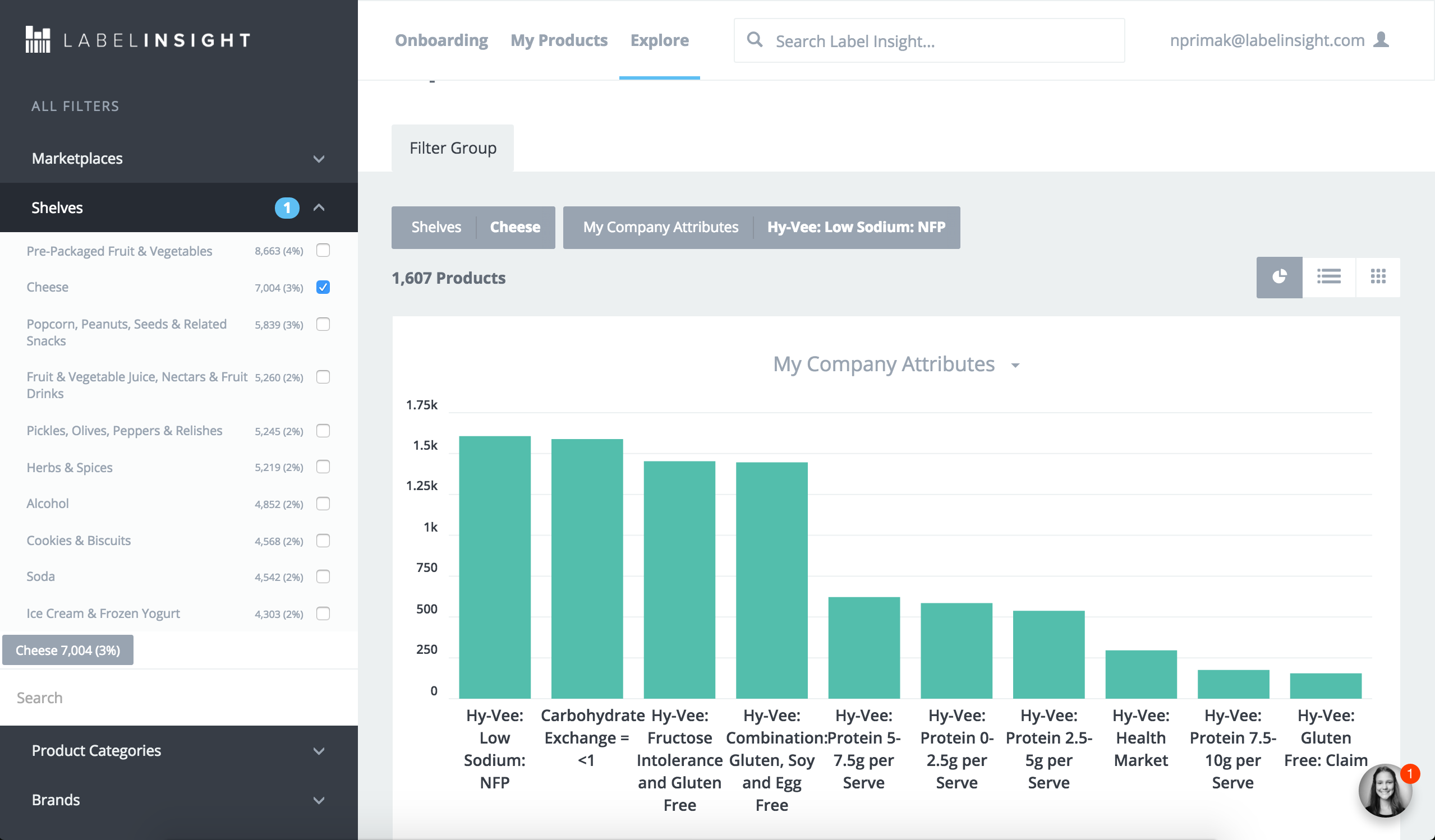
Task: Click the Ice Cream & Frozen Yogurt label
Action: (x=103, y=613)
